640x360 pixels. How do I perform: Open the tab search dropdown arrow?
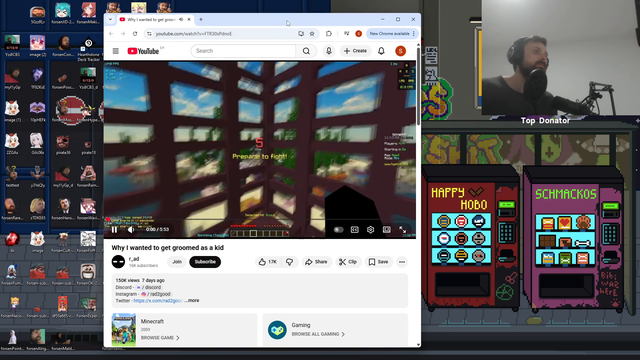(110, 19)
